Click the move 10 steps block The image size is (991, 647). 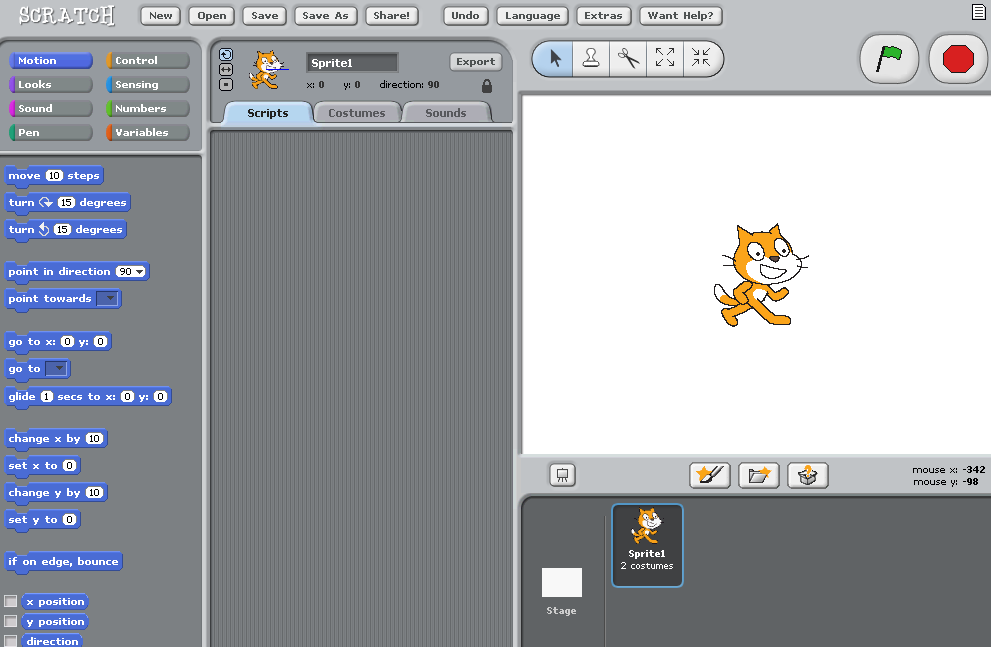point(54,176)
